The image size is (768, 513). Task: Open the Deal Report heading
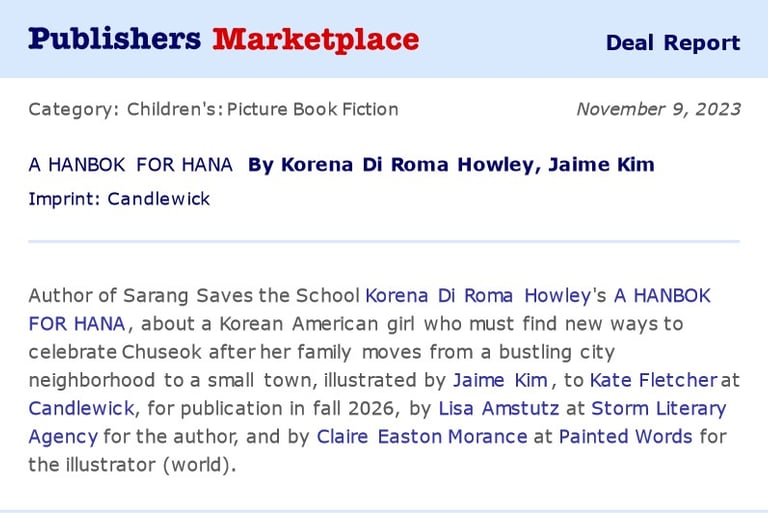673,43
